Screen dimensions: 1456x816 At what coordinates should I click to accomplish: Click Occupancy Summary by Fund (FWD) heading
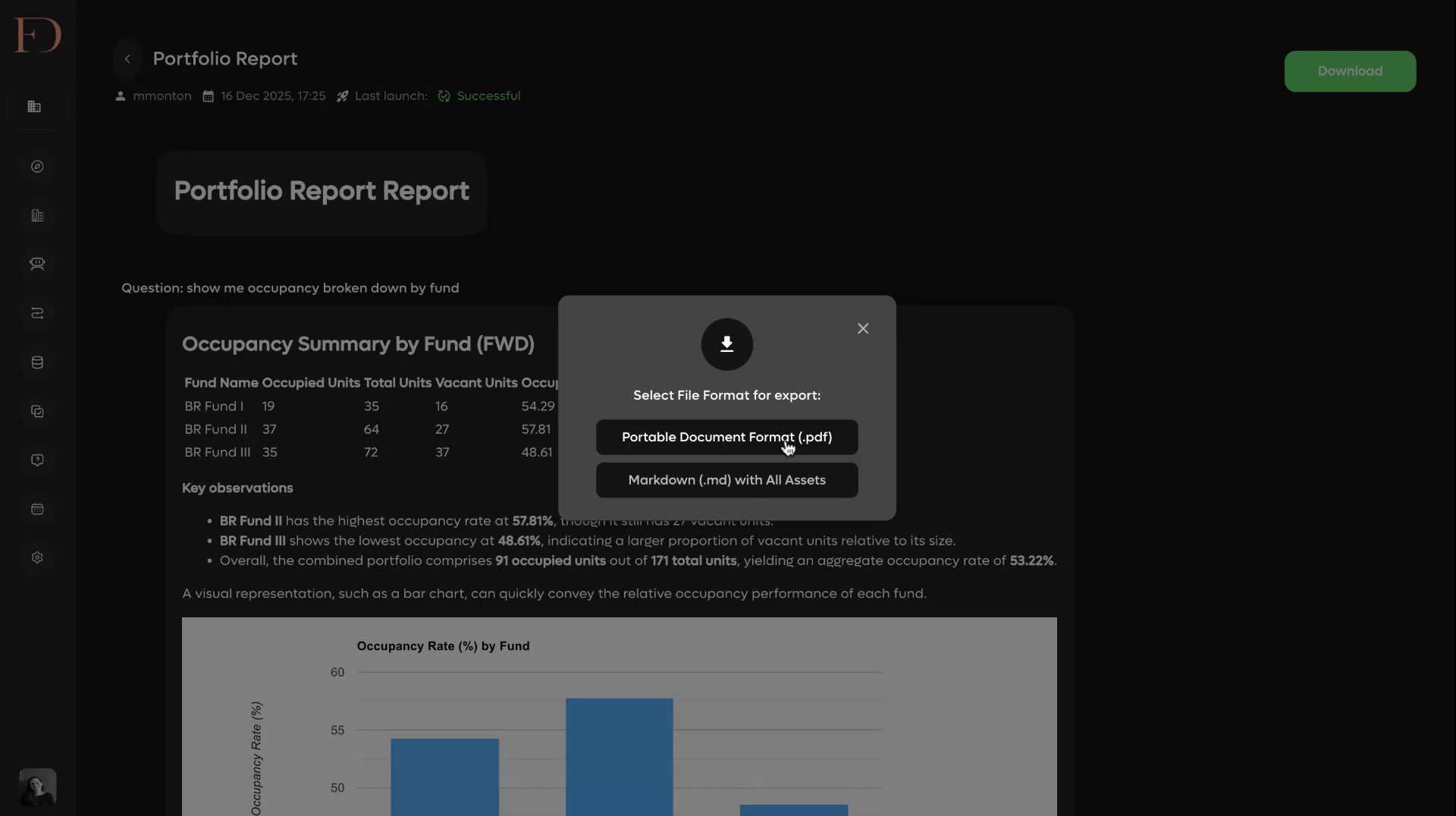click(358, 344)
